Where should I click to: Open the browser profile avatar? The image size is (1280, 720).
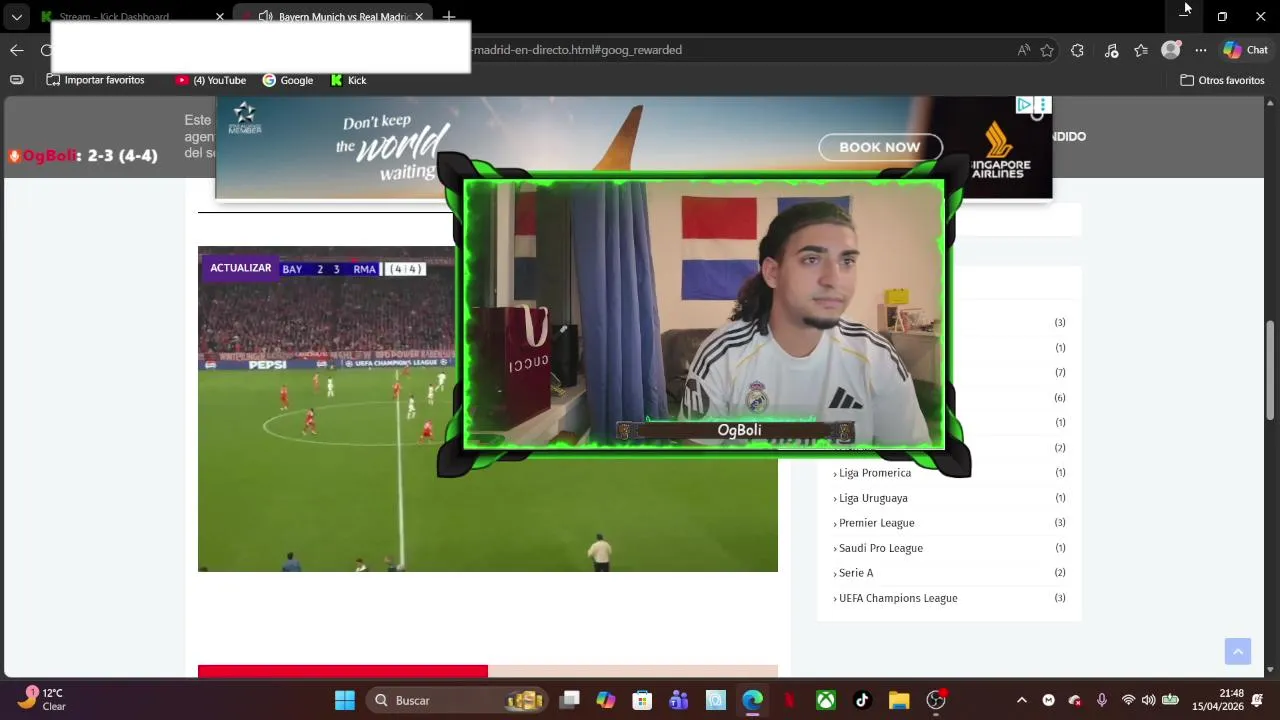point(1171,50)
